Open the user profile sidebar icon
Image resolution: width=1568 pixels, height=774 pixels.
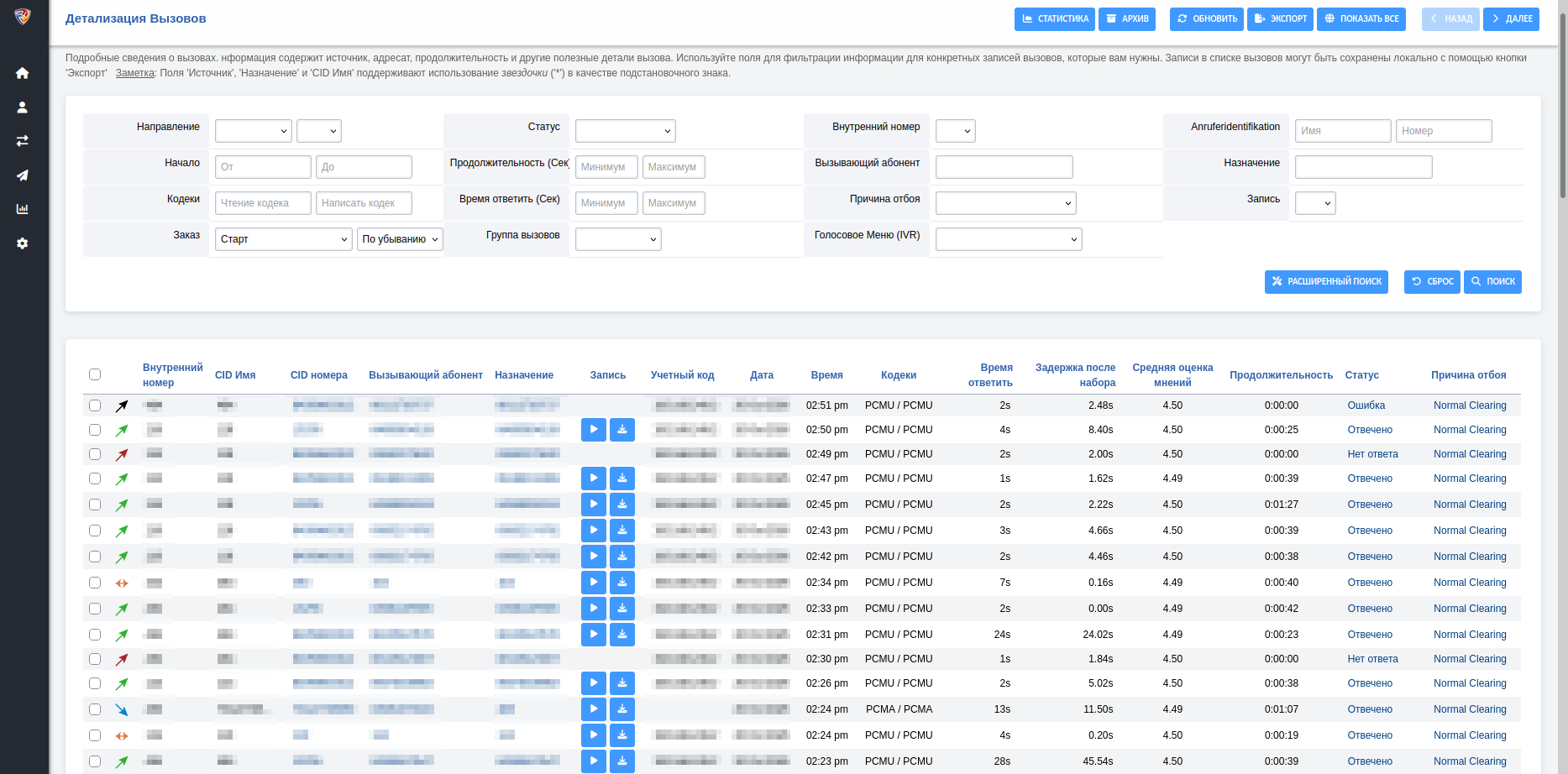(23, 107)
